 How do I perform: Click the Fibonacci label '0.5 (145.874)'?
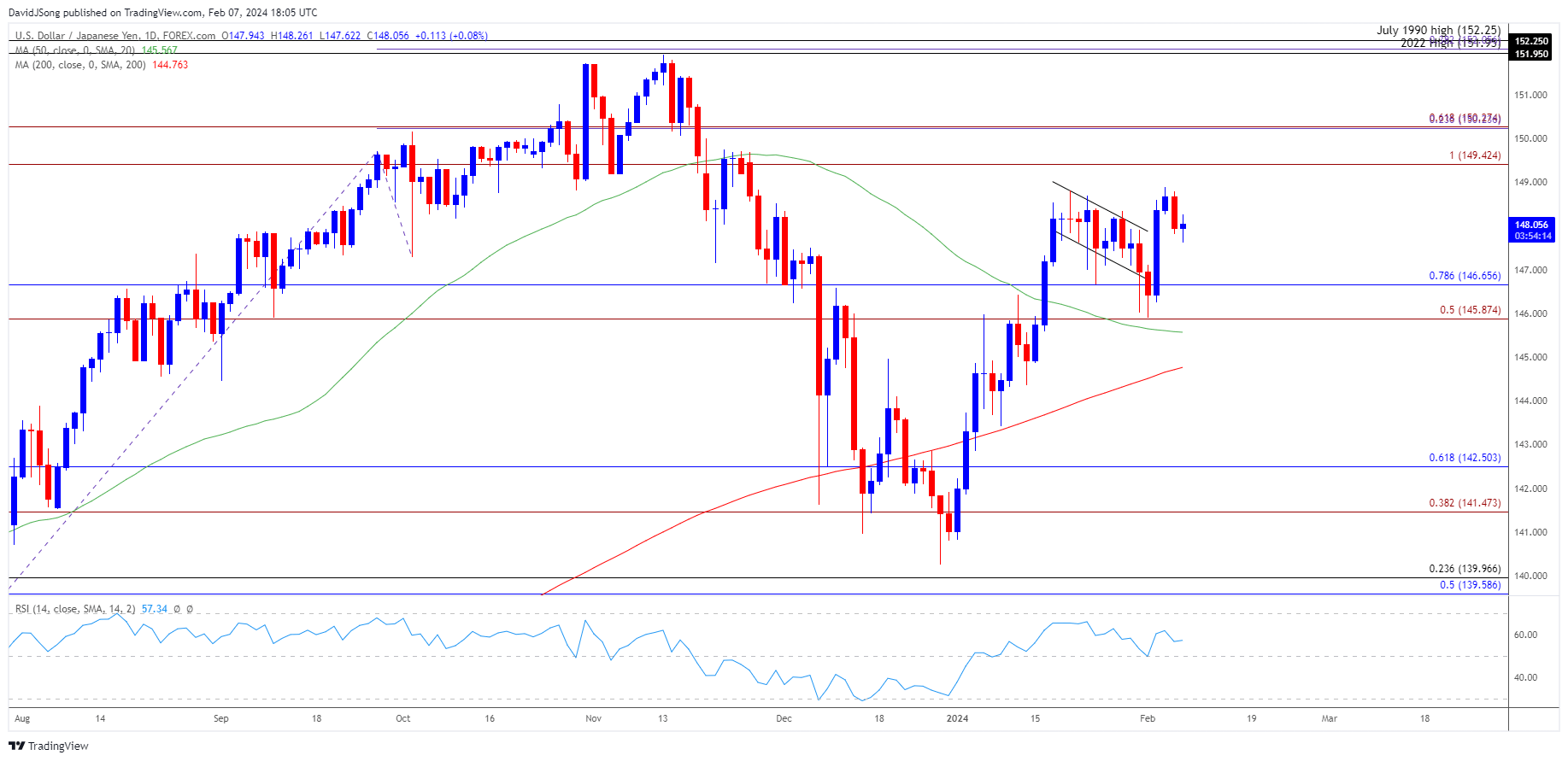tap(1470, 310)
